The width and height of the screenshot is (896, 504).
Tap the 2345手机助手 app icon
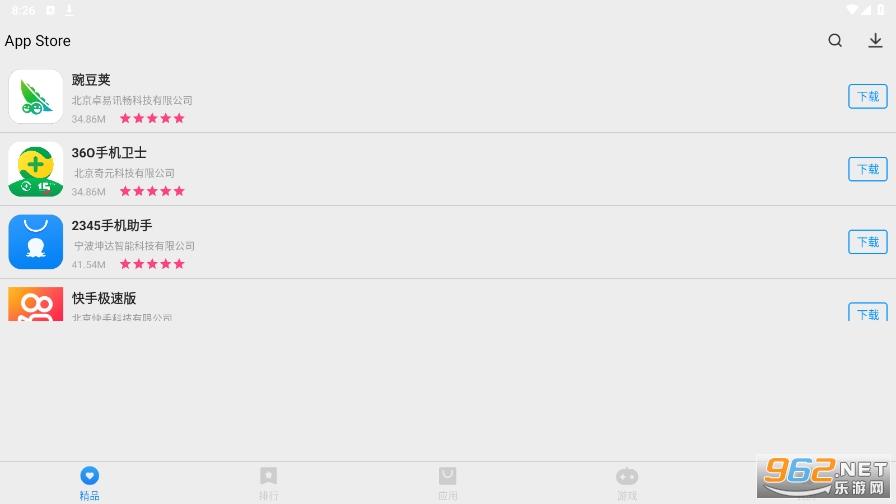pos(35,242)
